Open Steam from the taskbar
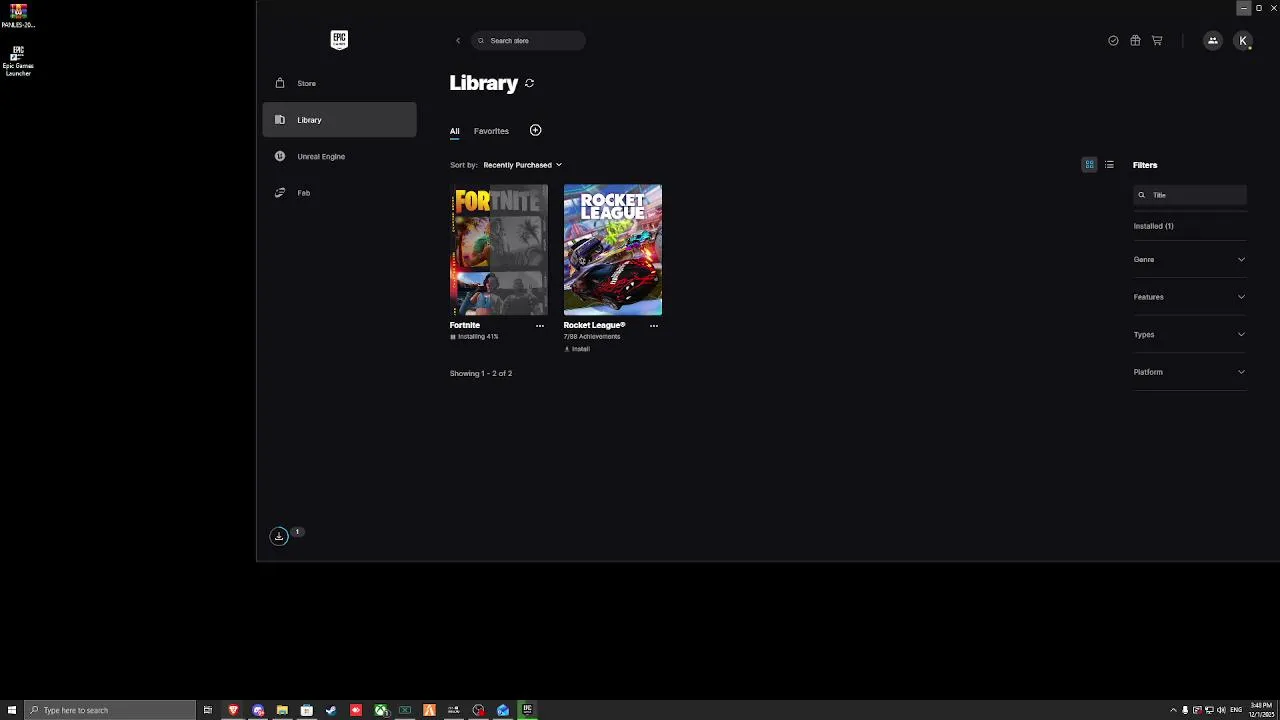Viewport: 1280px width, 720px height. click(x=331, y=710)
